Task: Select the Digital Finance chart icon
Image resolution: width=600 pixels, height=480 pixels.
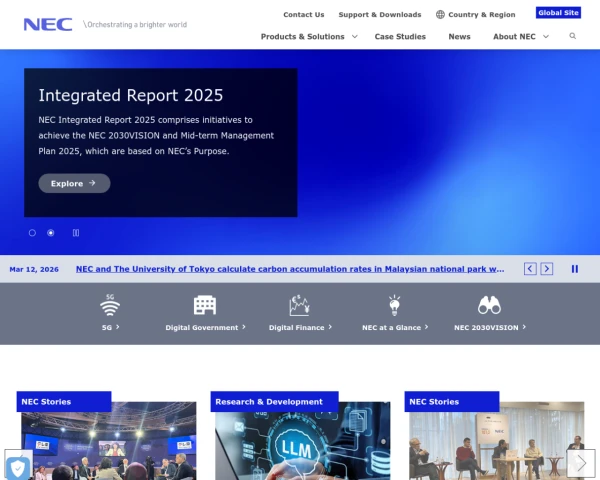Action: tap(299, 305)
